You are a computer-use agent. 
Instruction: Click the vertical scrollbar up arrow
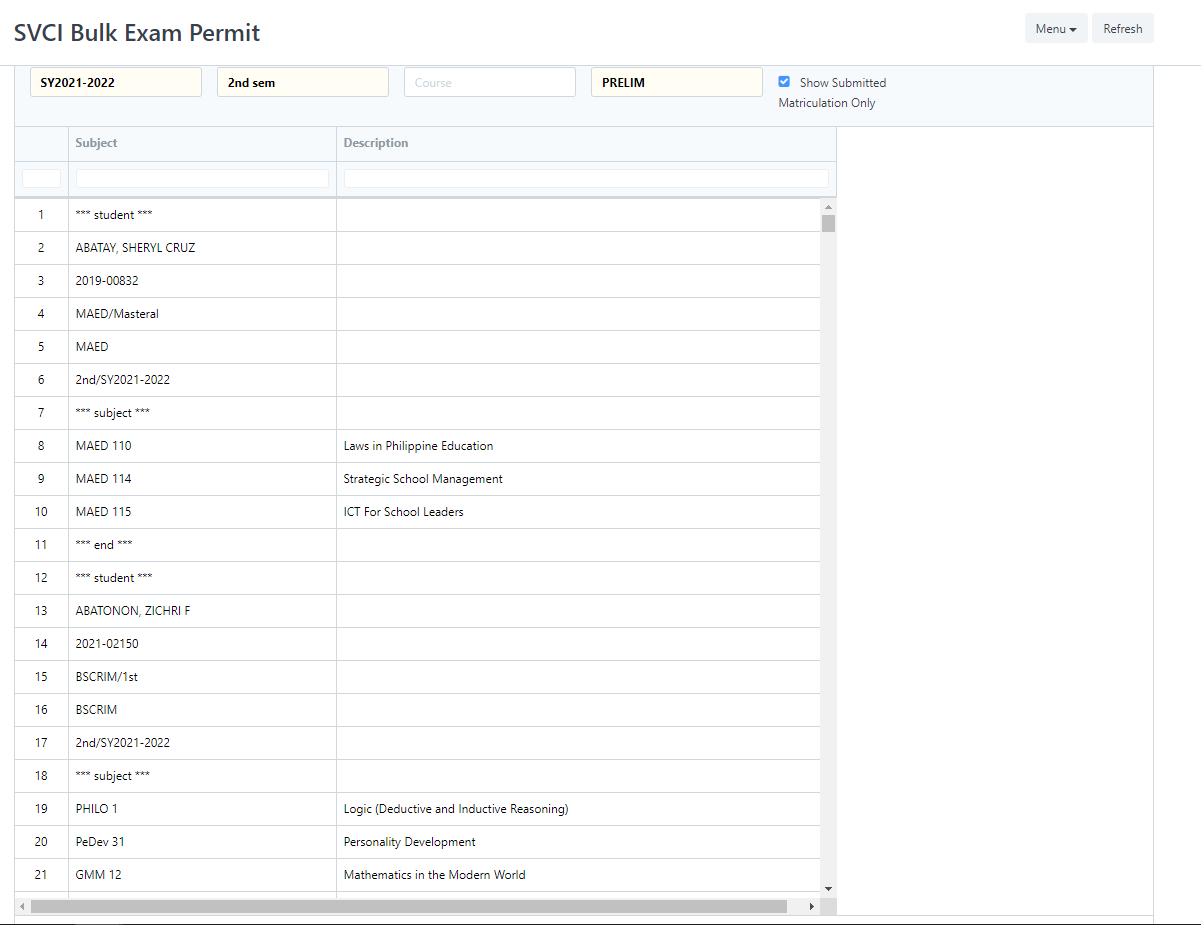pos(828,207)
